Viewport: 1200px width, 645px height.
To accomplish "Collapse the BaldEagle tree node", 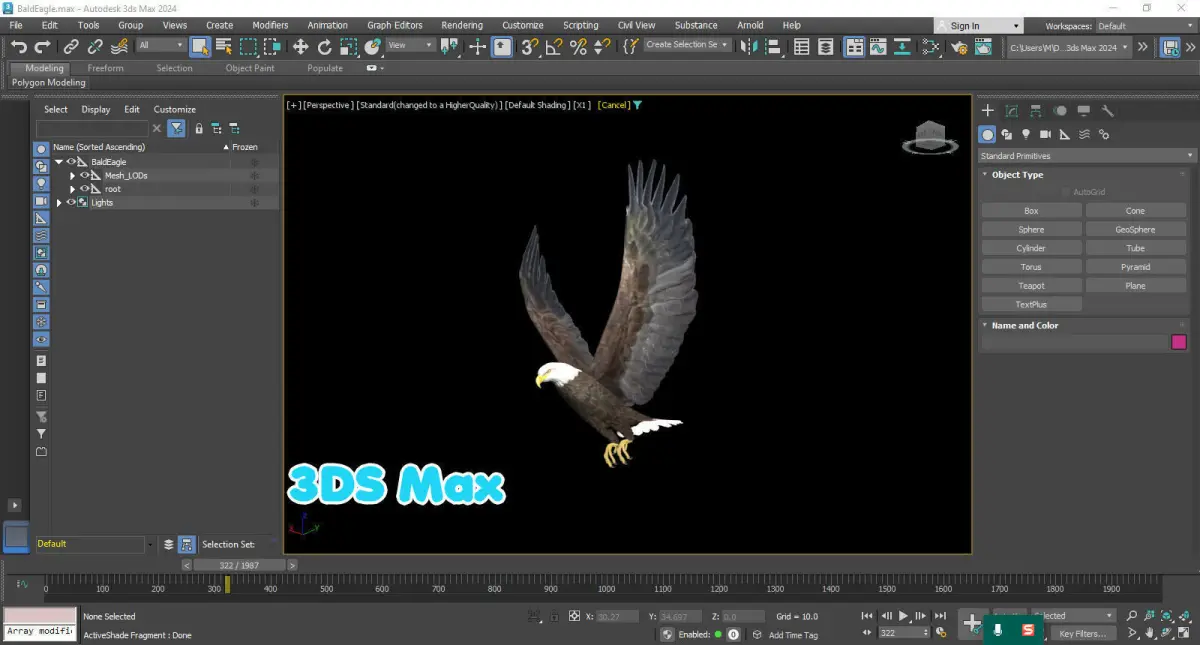I will click(x=59, y=162).
